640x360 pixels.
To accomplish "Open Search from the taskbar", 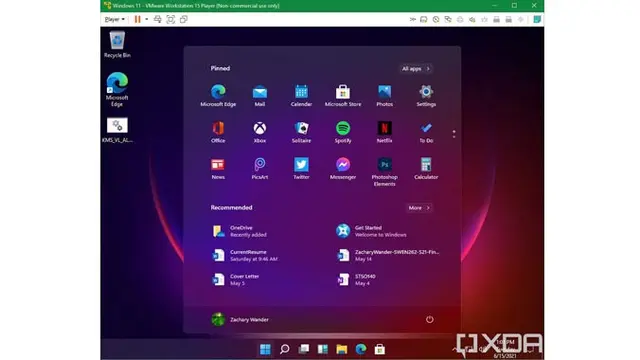I will click(284, 349).
